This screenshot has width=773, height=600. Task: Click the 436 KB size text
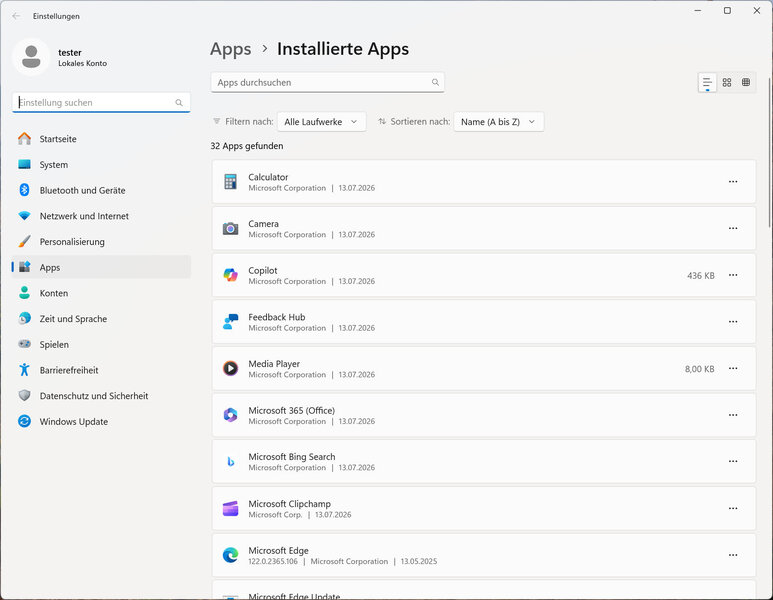pyautogui.click(x=701, y=276)
